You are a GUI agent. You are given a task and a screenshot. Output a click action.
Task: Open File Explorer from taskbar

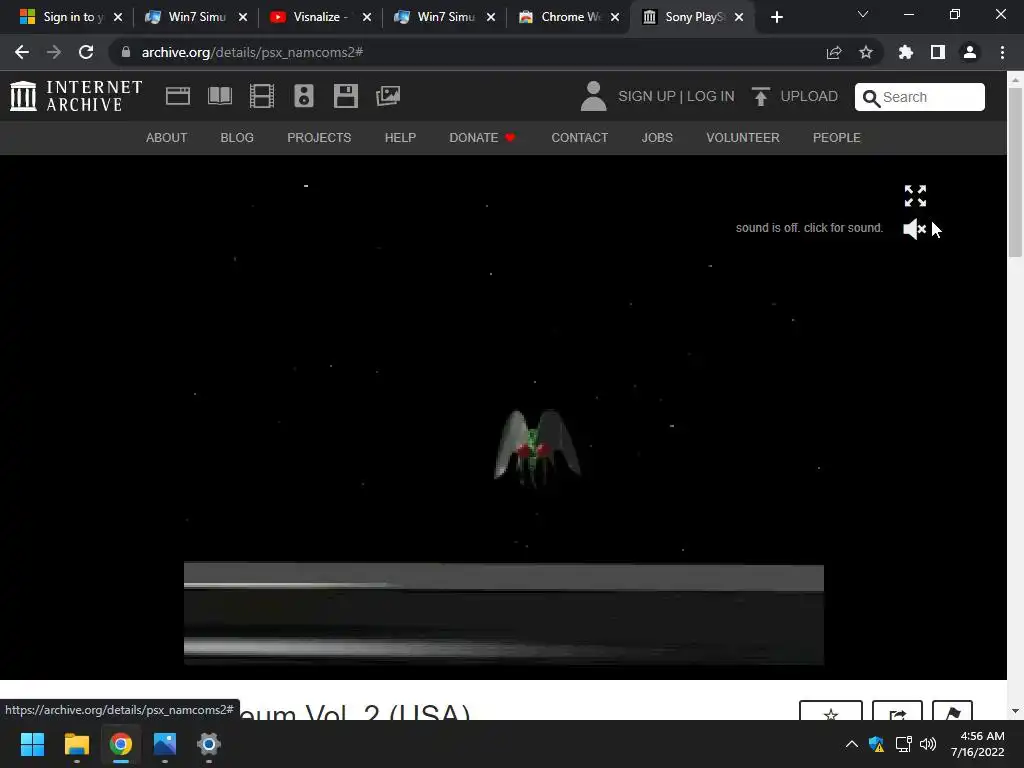point(76,744)
